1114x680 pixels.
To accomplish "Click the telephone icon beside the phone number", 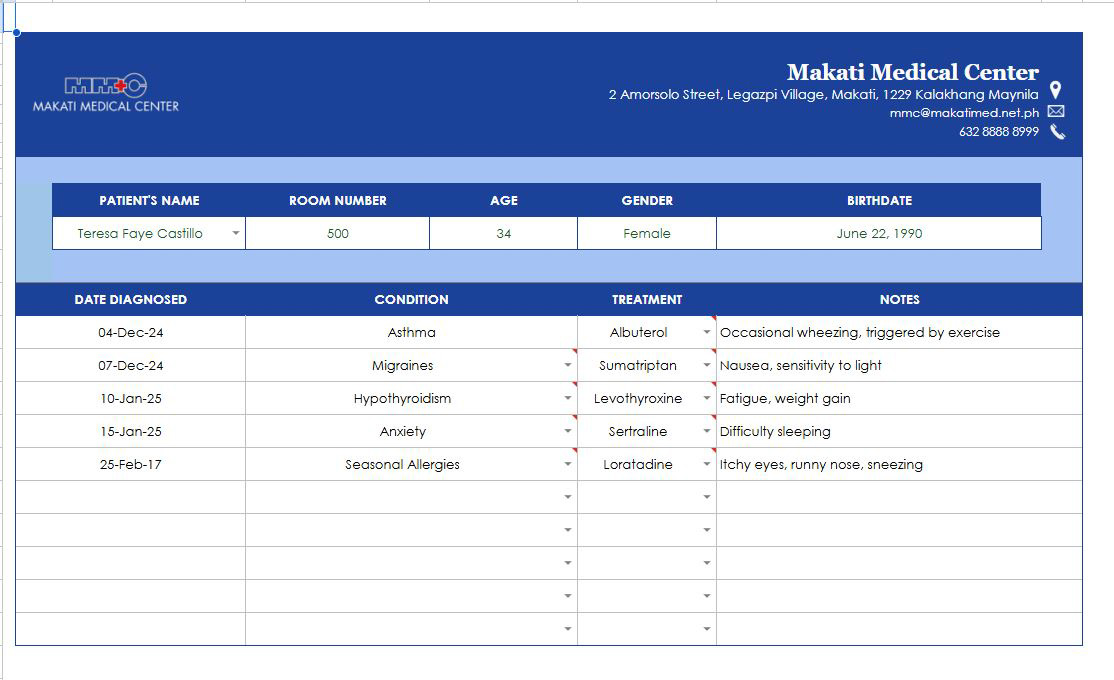I will (1057, 131).
